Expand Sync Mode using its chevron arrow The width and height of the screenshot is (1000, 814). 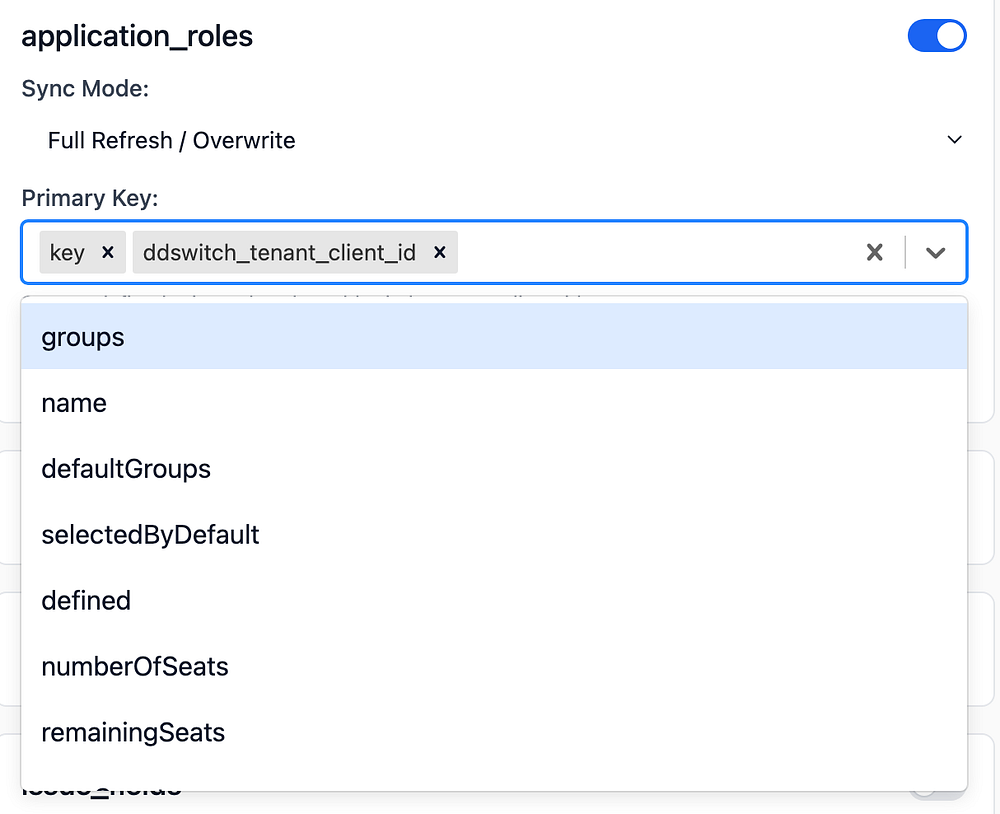click(x=954, y=141)
